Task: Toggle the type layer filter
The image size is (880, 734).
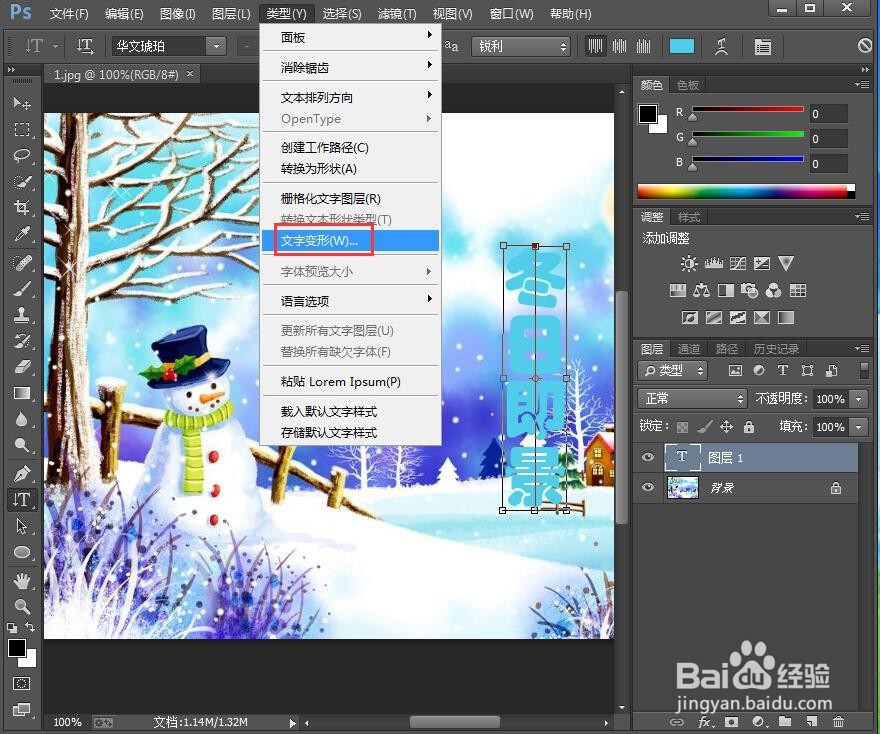Action: click(x=783, y=370)
